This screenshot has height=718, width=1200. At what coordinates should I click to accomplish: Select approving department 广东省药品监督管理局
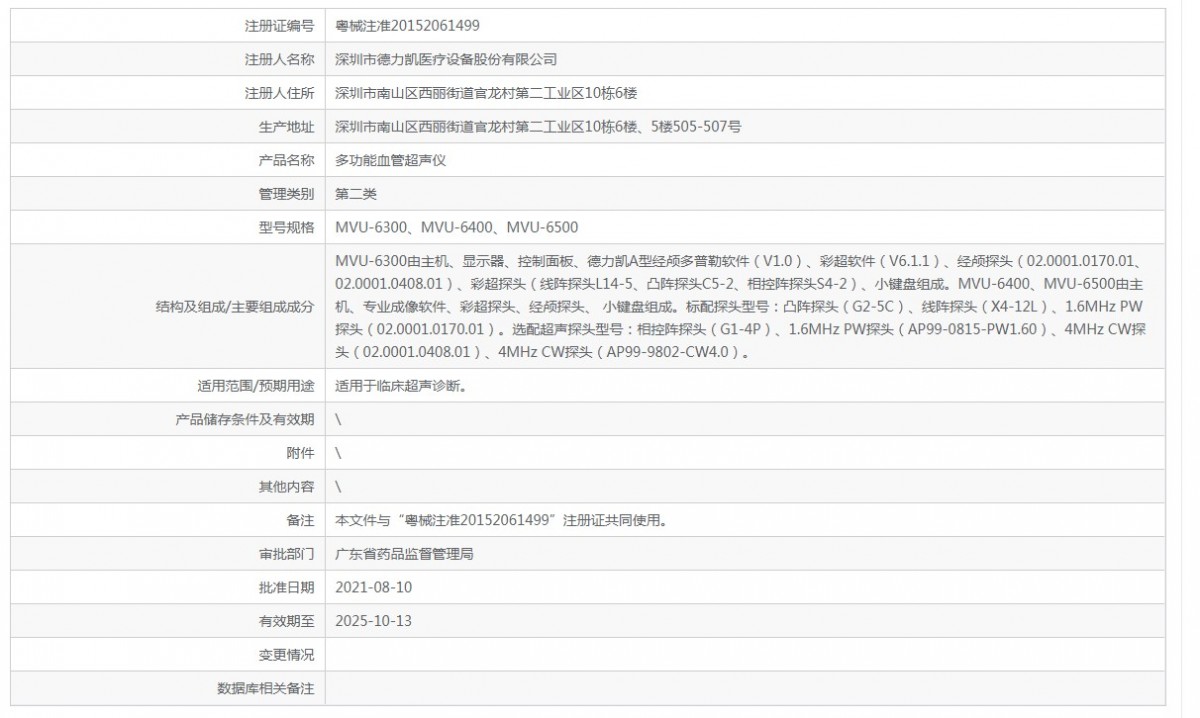point(404,553)
